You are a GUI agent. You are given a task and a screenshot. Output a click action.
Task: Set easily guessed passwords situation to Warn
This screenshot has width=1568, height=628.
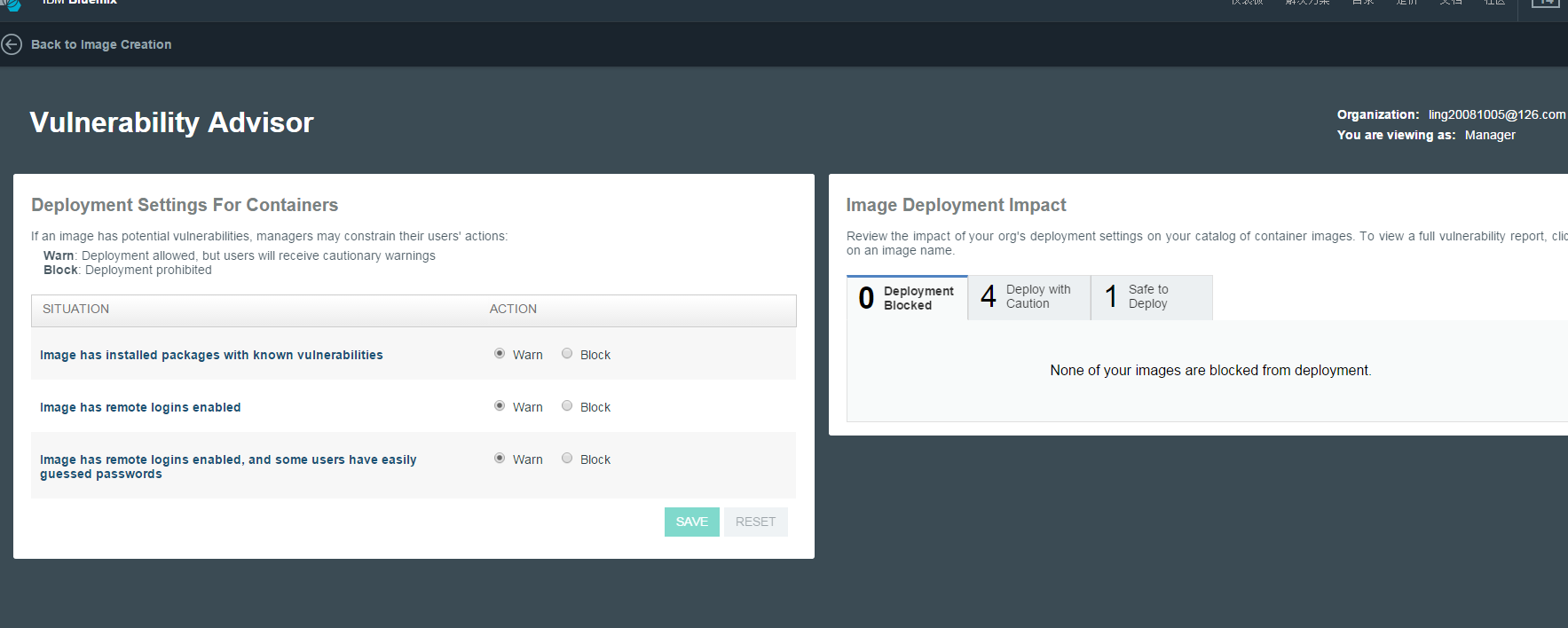coord(500,459)
